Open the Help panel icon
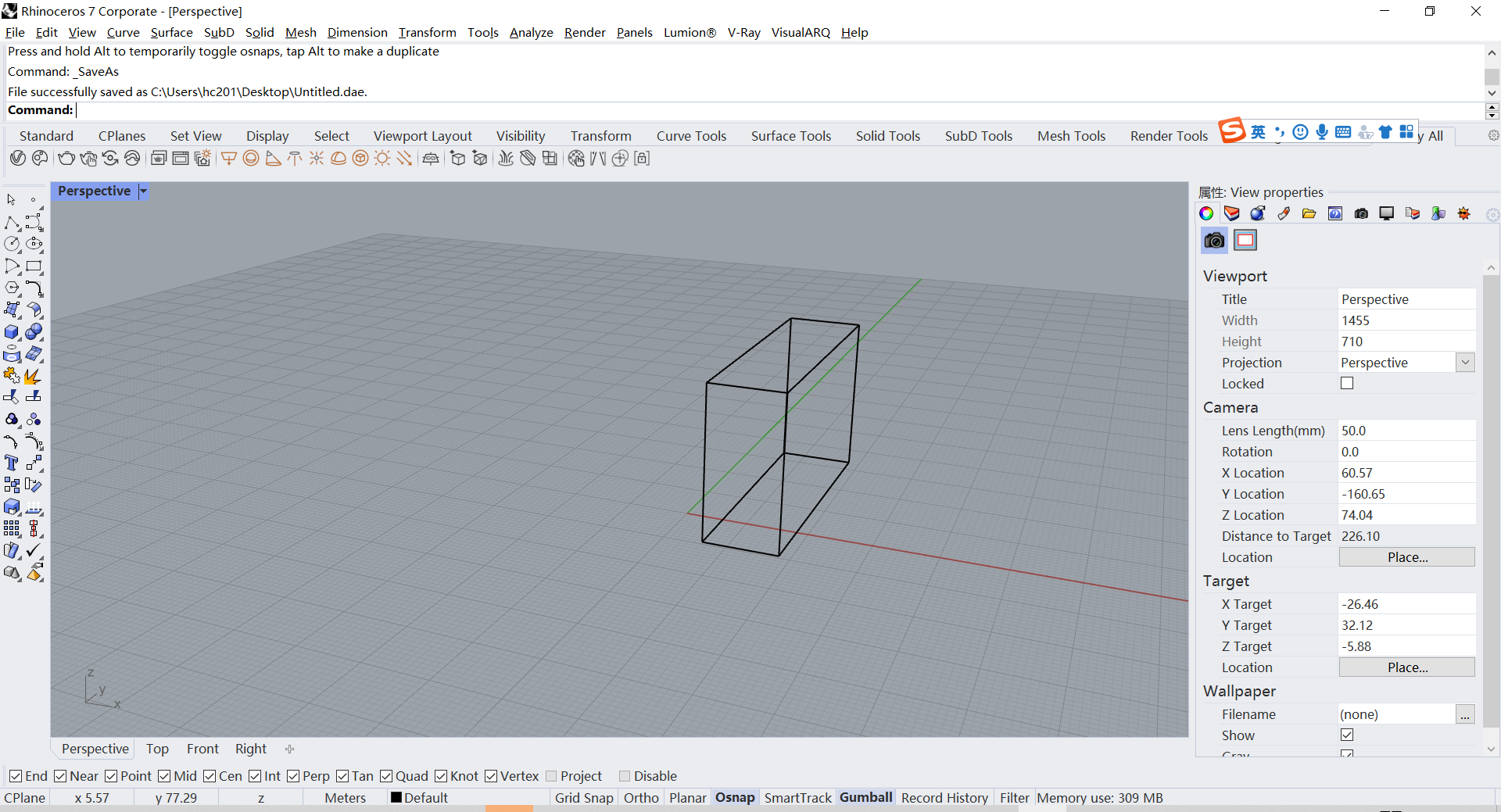This screenshot has width=1501, height=812. [x=1335, y=213]
